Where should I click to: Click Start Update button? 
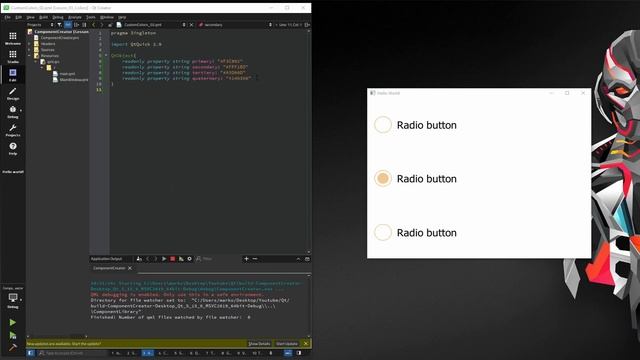287,344
